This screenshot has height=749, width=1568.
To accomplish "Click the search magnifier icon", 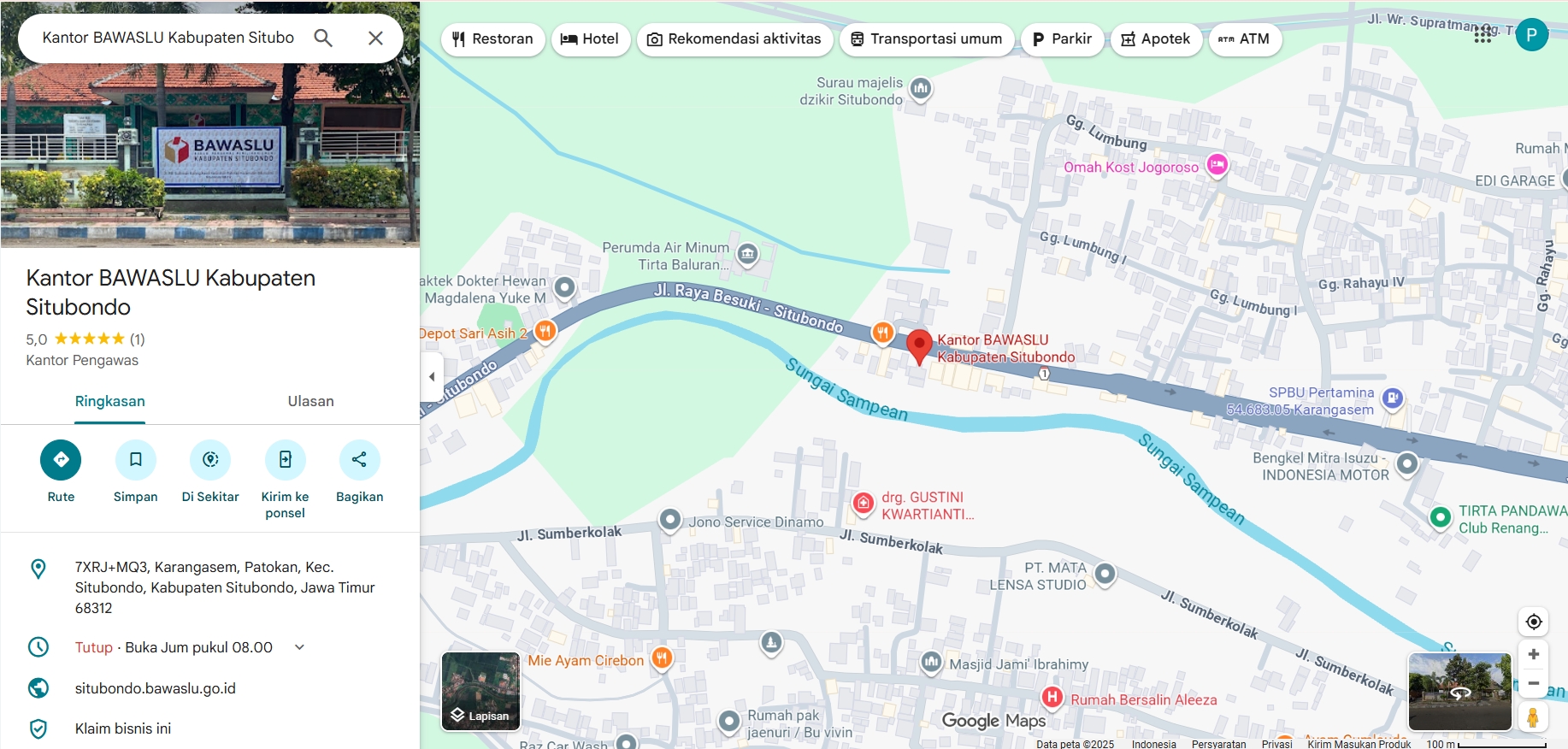I will [323, 38].
